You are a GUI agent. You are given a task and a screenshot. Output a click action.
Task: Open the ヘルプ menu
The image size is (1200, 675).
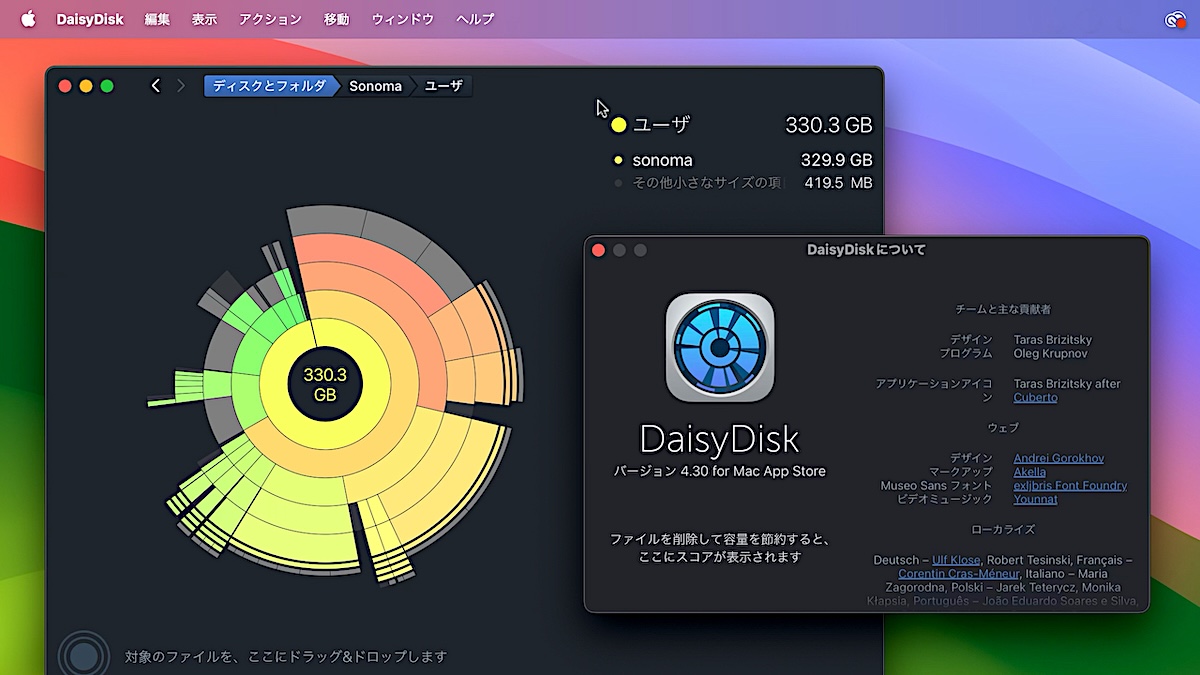[x=475, y=19]
